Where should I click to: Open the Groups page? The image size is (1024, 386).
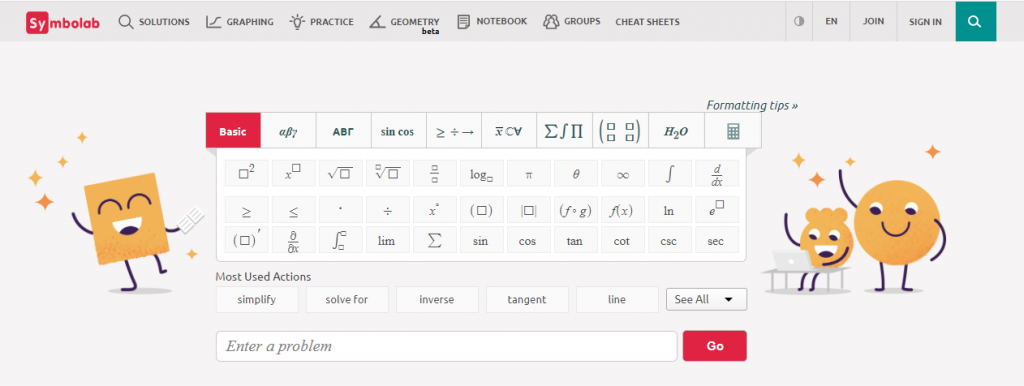571,22
